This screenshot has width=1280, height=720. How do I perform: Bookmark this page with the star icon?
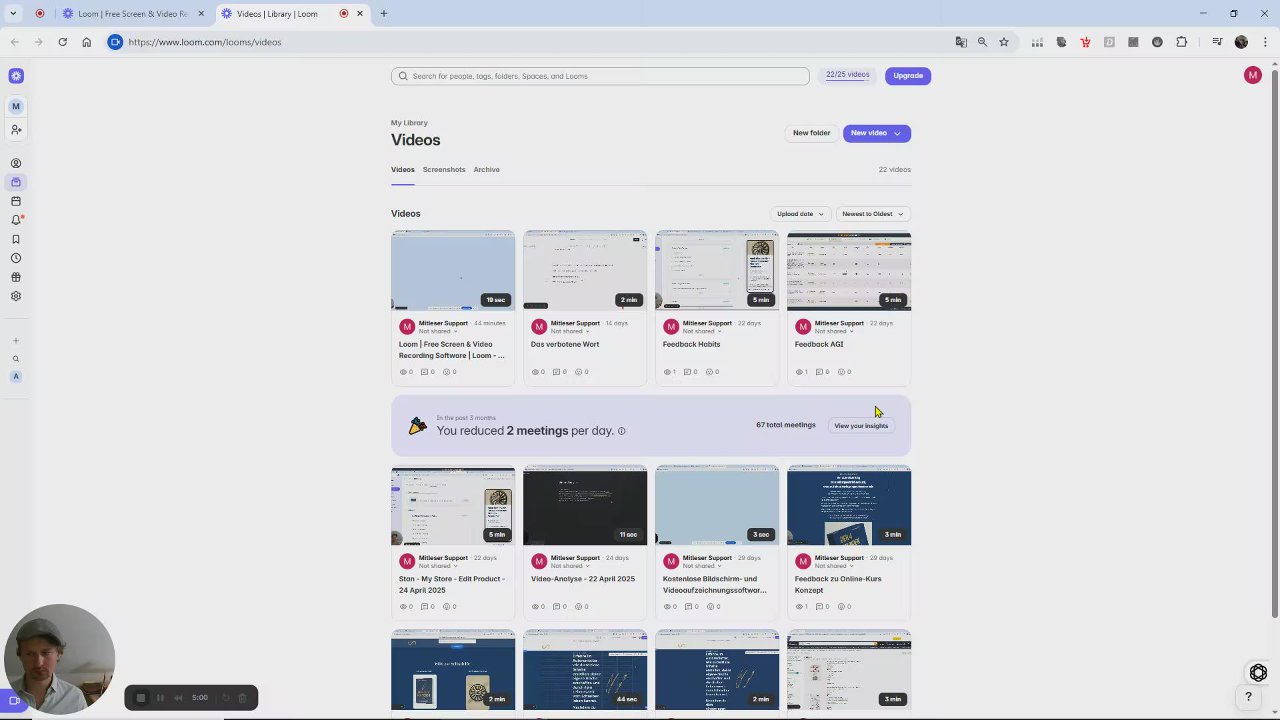click(1004, 42)
